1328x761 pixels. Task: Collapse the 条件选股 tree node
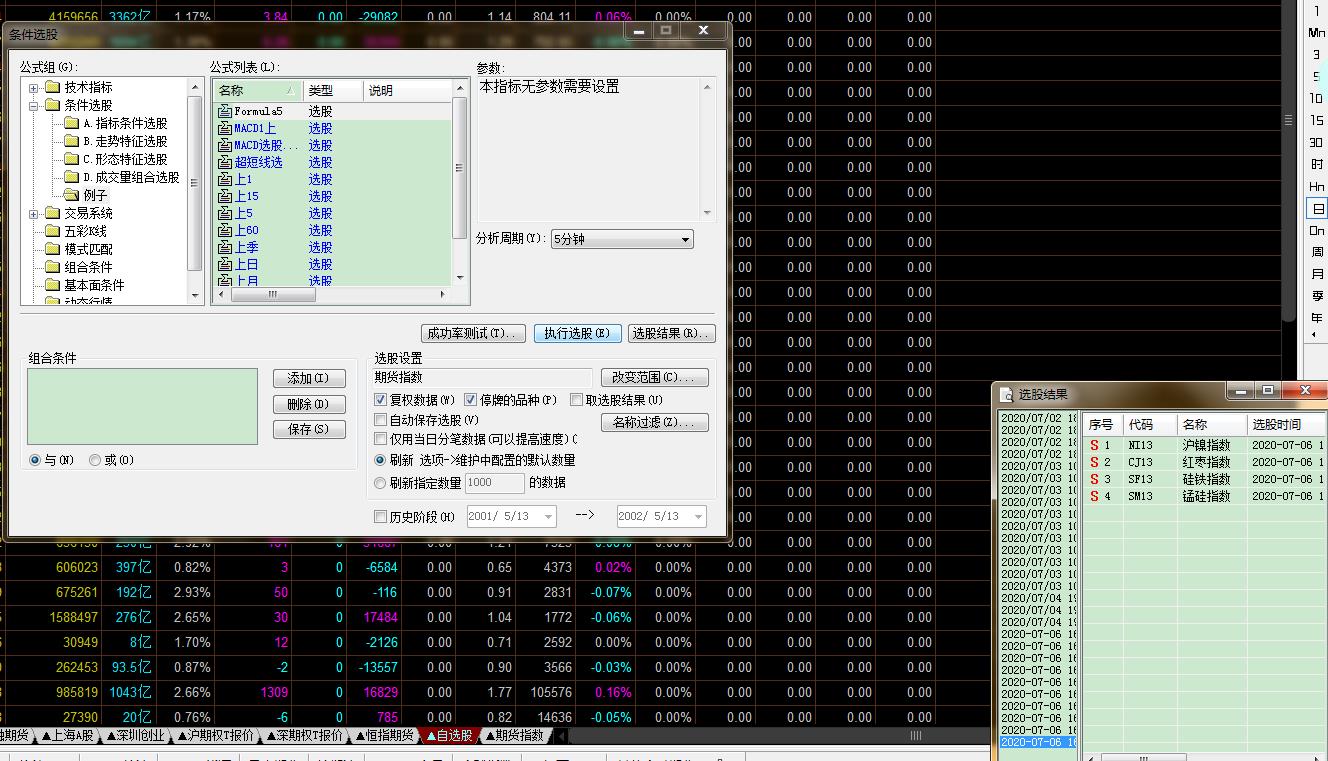click(33, 105)
